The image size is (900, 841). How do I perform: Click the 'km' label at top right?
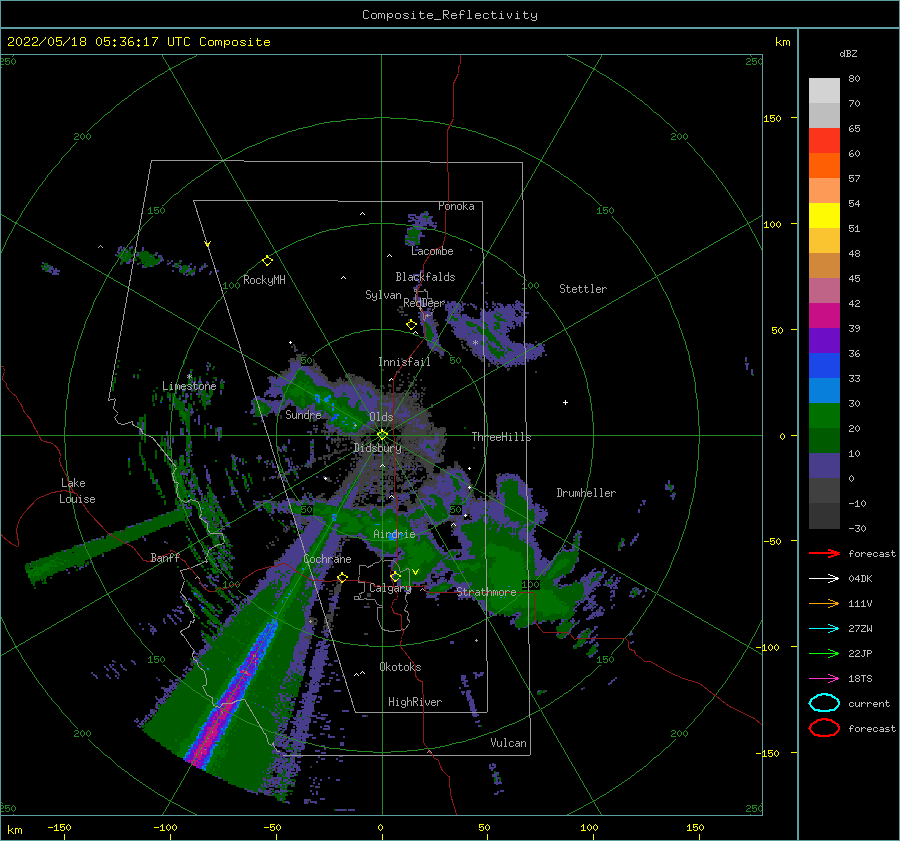coord(782,42)
